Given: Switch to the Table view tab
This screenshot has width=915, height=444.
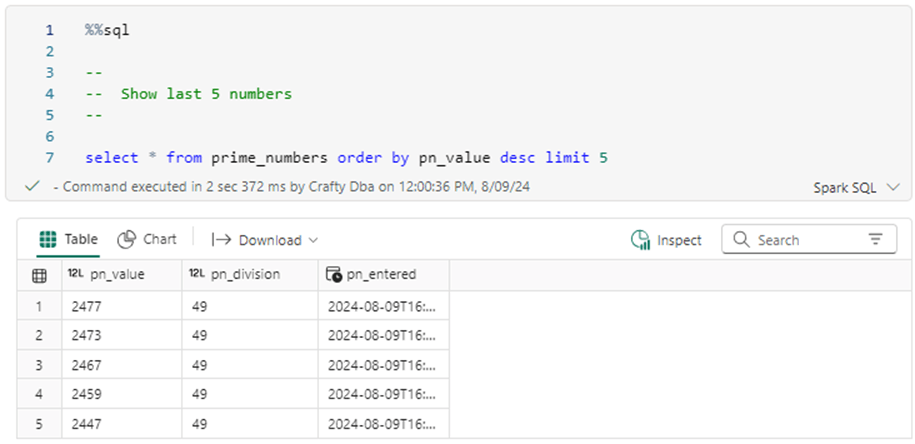Looking at the screenshot, I should click(81, 240).
